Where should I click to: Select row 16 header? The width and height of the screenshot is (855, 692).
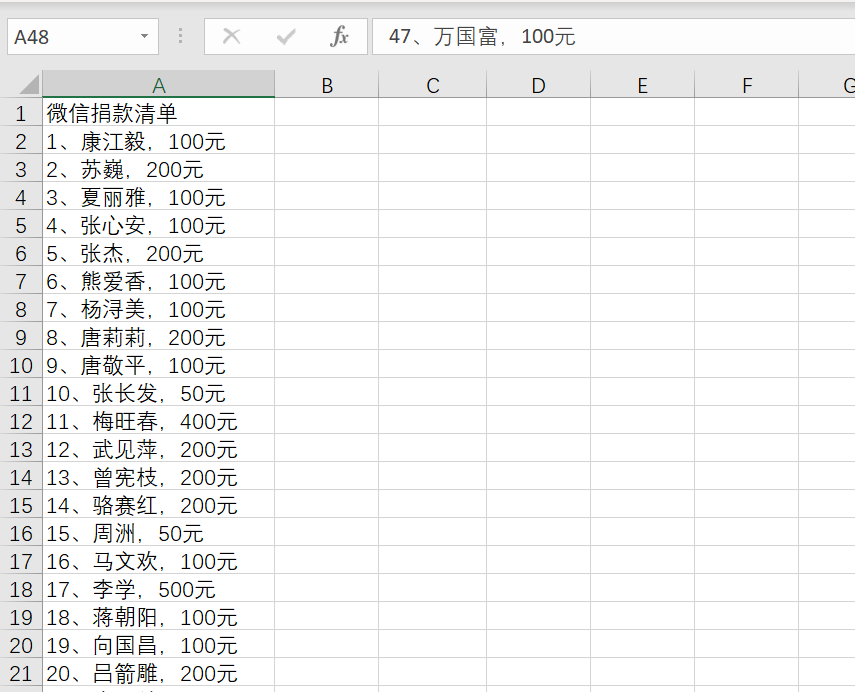coord(21,533)
